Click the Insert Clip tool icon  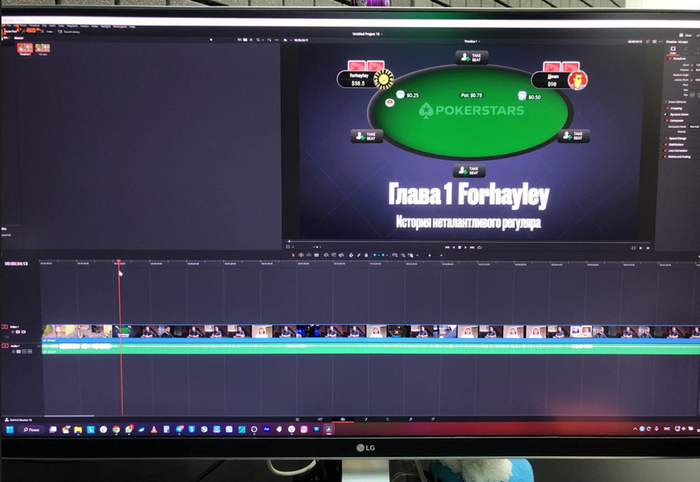326,255
